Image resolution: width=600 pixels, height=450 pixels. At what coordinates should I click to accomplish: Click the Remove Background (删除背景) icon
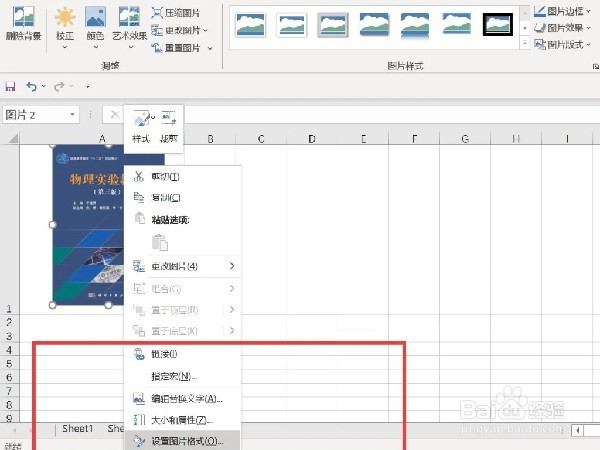23,24
